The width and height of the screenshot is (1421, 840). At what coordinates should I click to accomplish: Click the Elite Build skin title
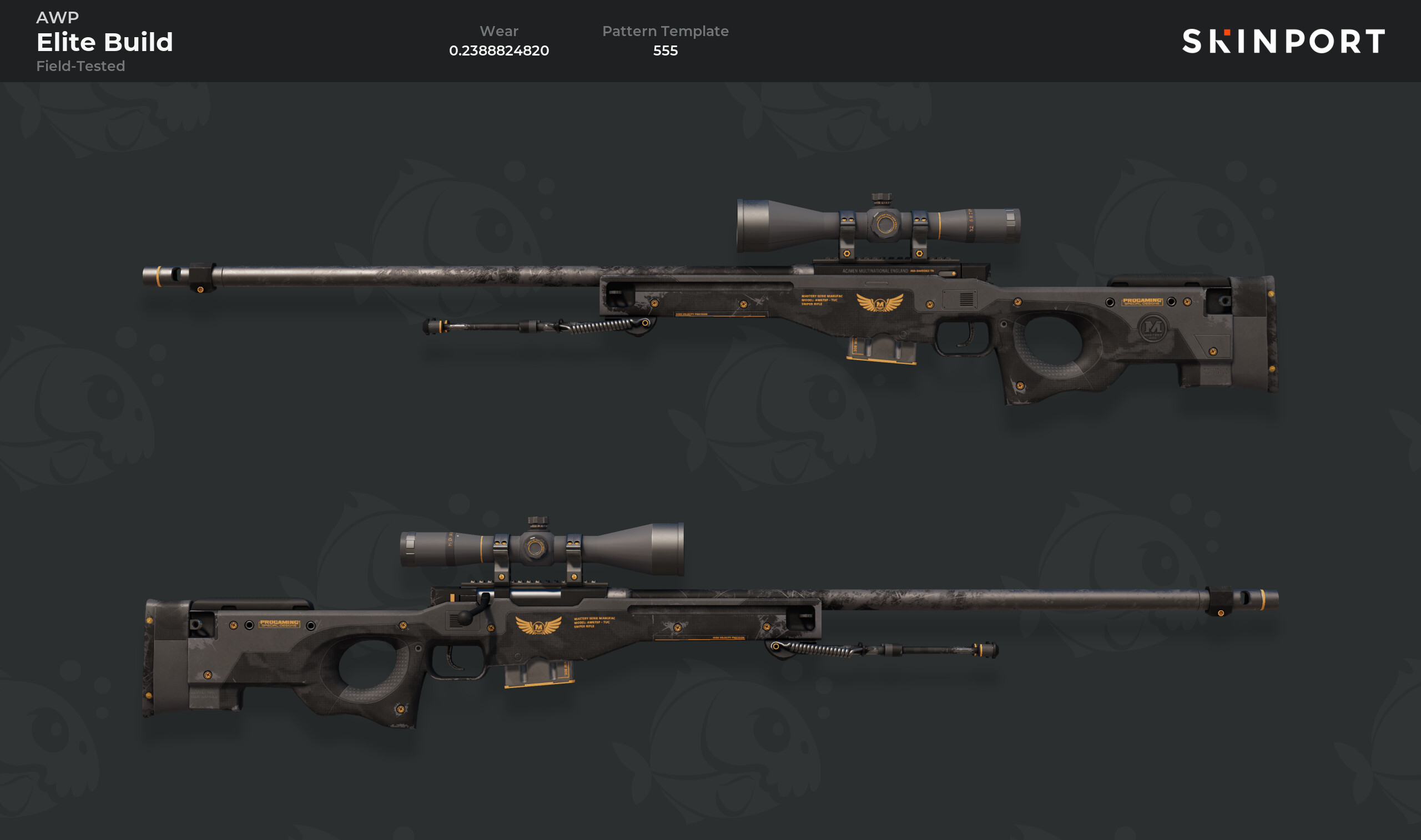105,42
